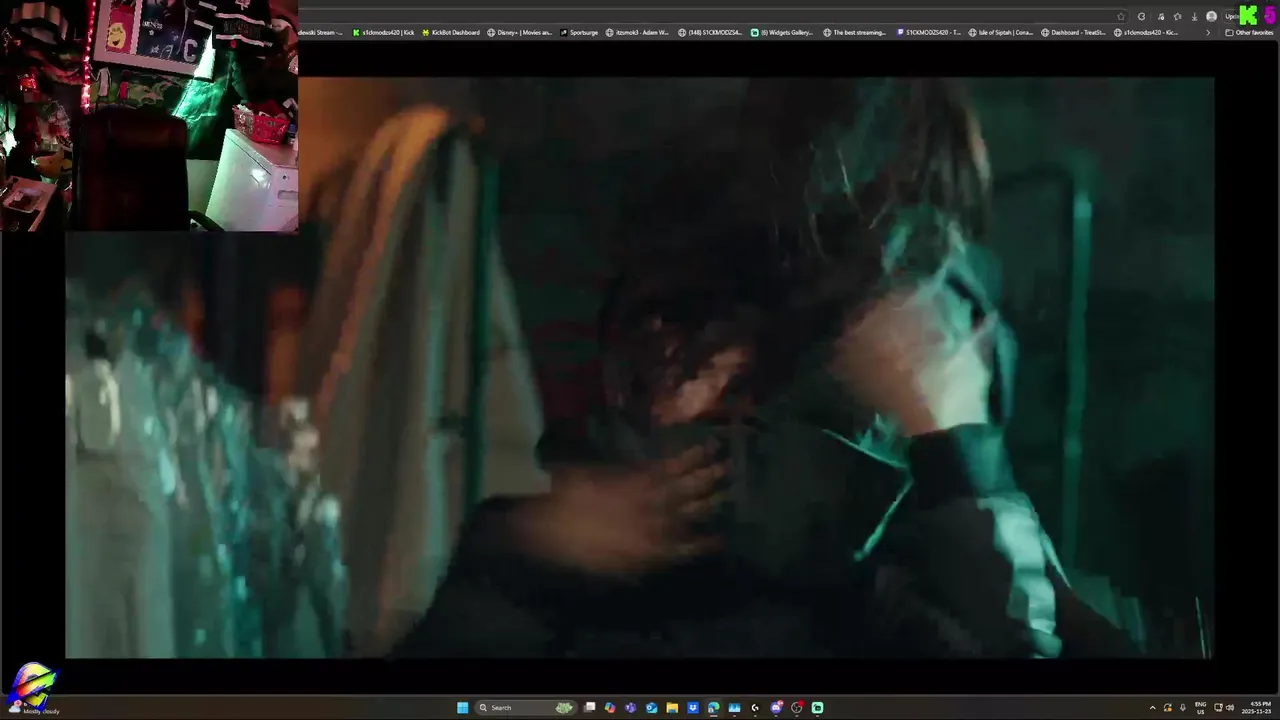Screen dimensions: 1280x720
Task: Click the headset tray icon
Action: click(x=1168, y=708)
